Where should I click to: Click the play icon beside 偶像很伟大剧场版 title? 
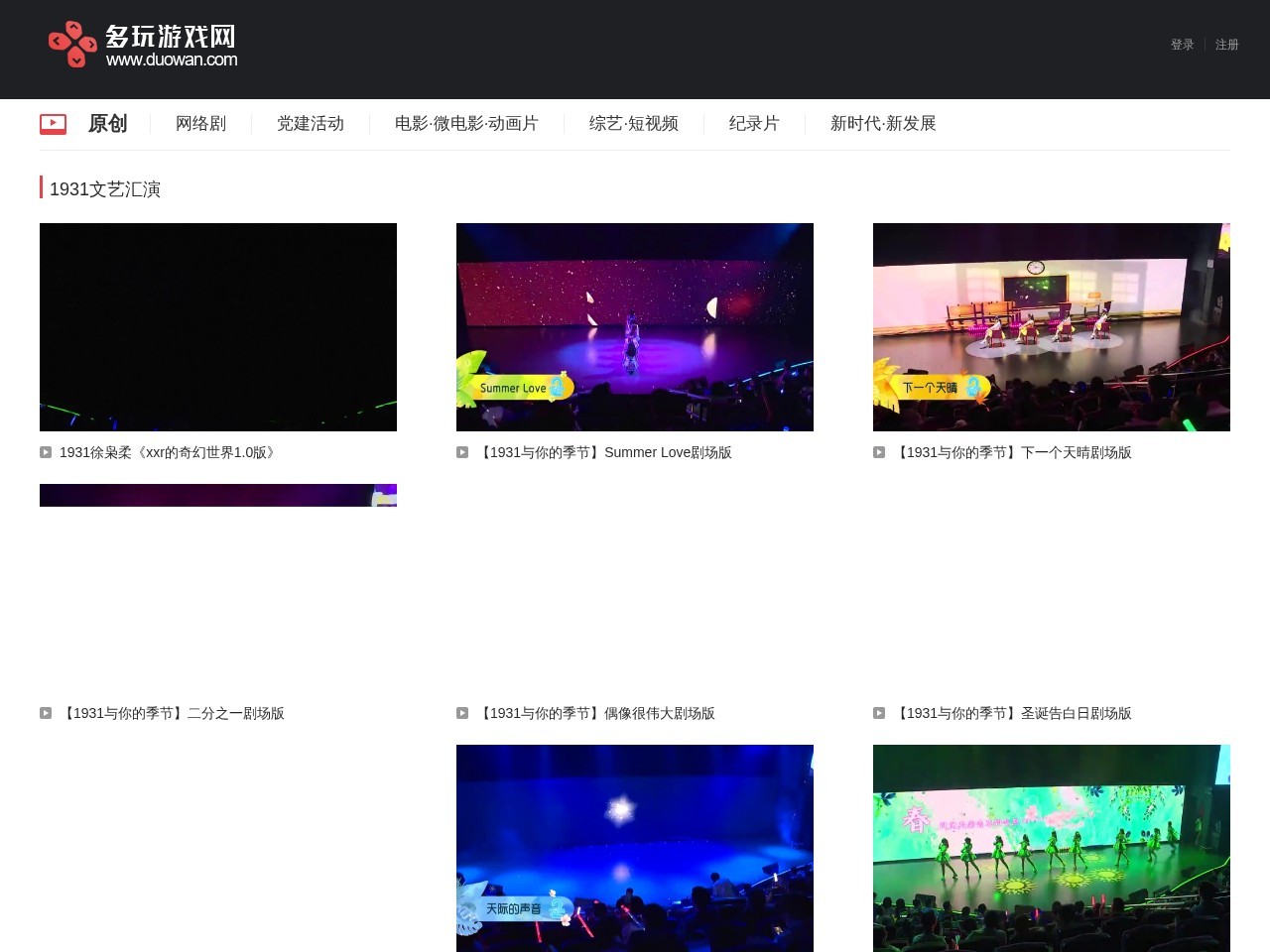(x=462, y=713)
